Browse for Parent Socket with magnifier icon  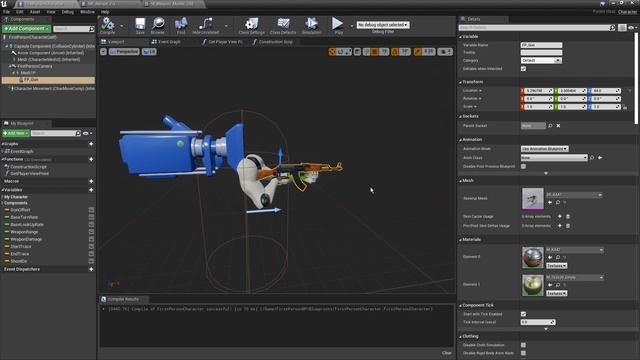pyautogui.click(x=550, y=126)
